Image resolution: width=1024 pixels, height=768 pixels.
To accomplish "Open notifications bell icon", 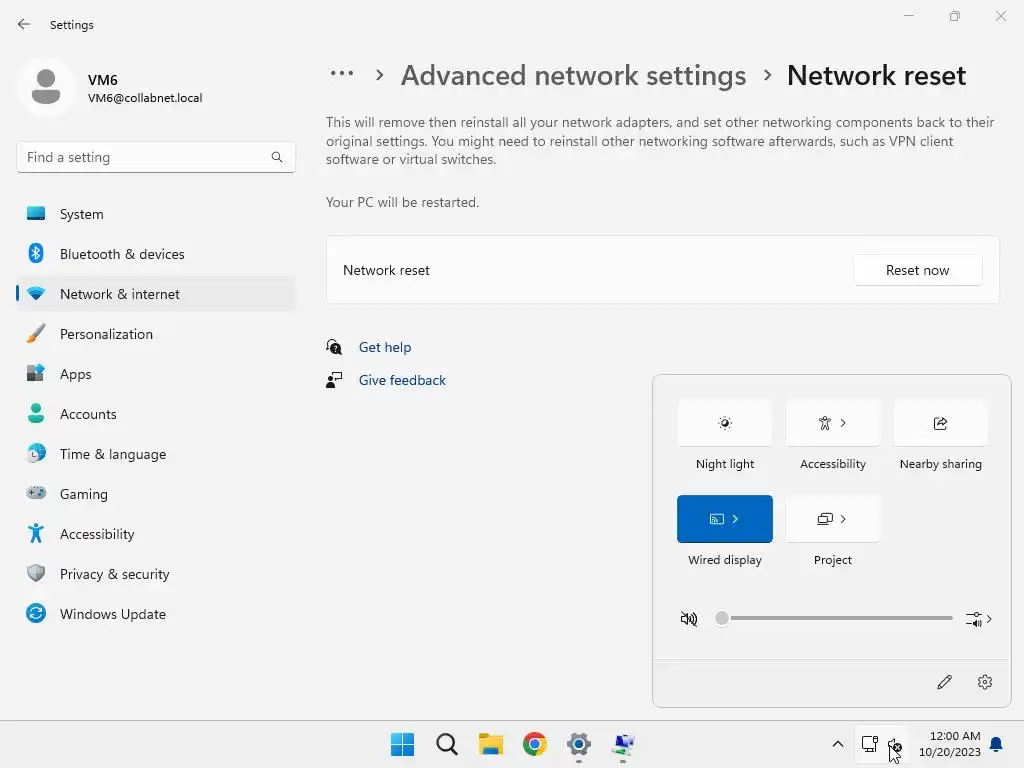I will (x=997, y=744).
